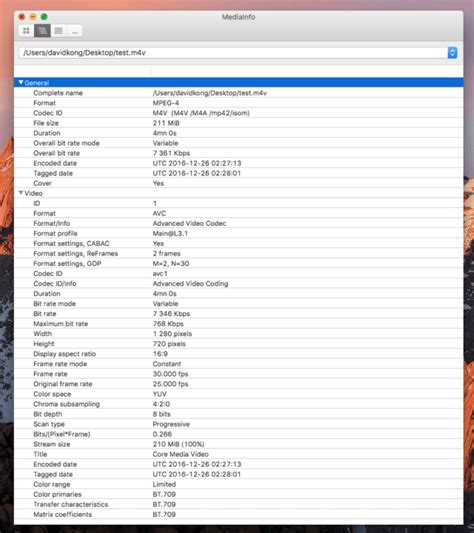
Task: Close the MediaInfo window
Action: click(x=22, y=17)
